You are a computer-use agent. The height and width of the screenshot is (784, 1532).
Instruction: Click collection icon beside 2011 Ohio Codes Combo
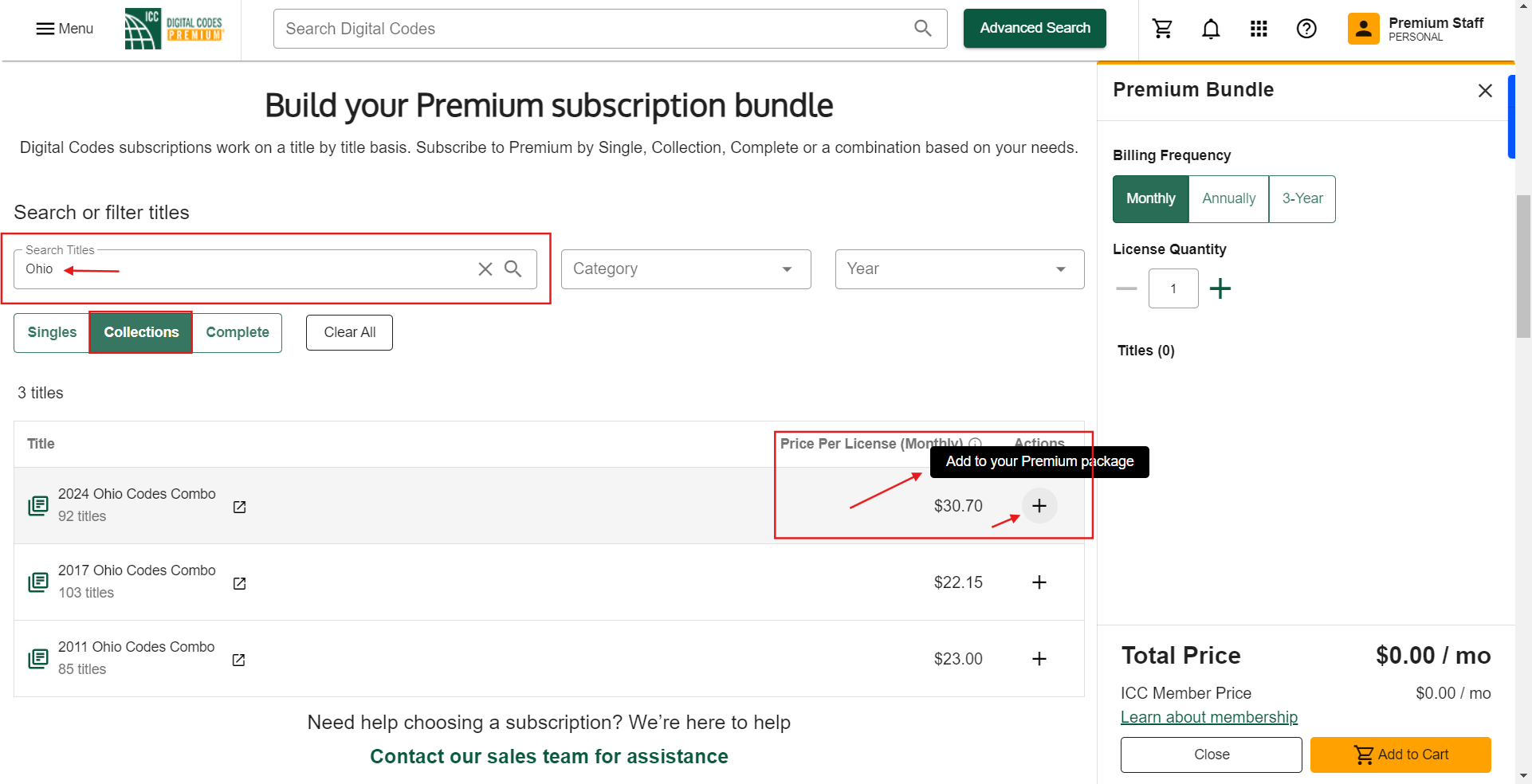click(x=38, y=659)
